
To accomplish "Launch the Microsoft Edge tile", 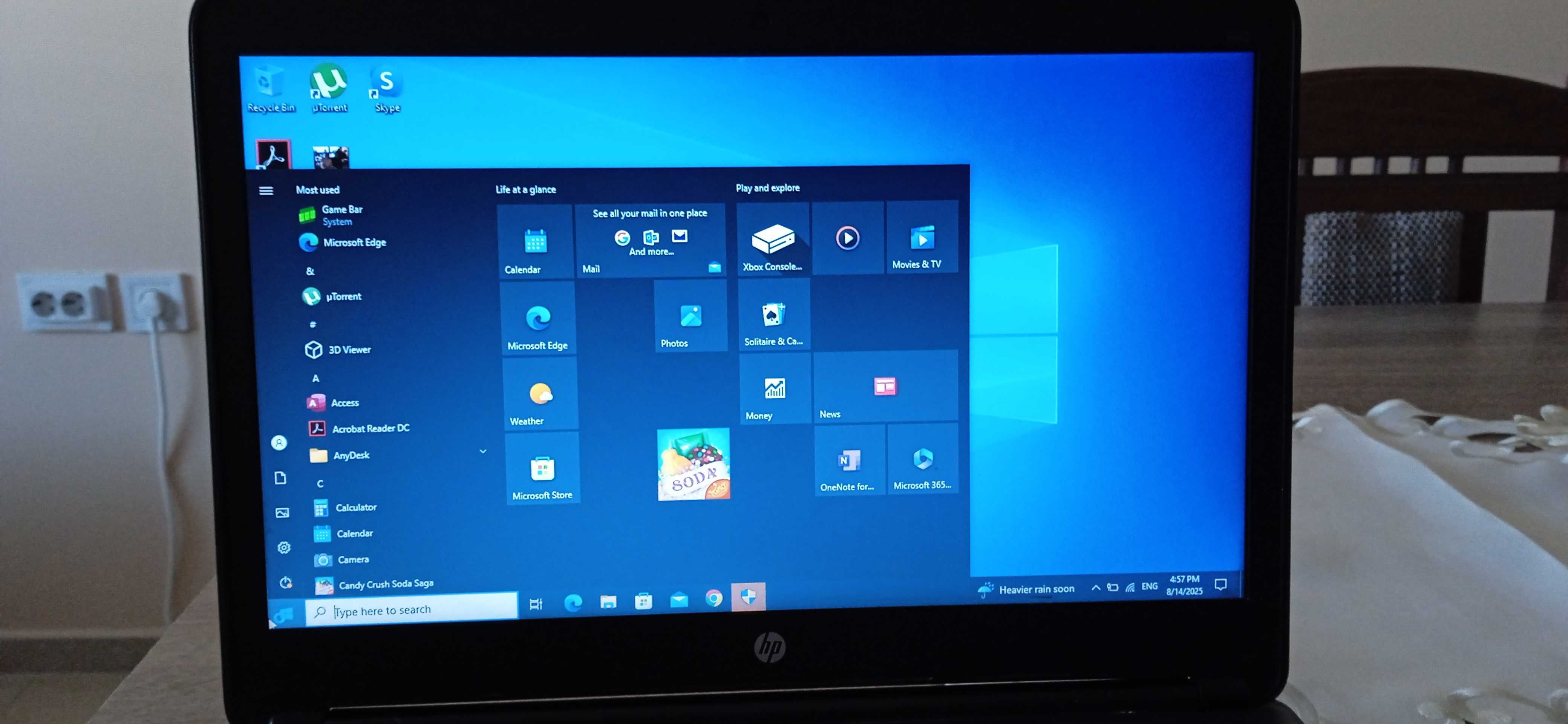I will [x=537, y=317].
